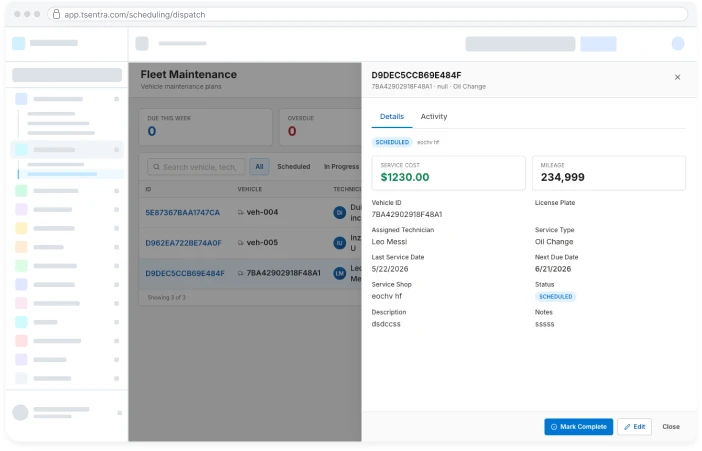This screenshot has width=702, height=451.
Task: Click the Notes value sssss
Action: 544,324
